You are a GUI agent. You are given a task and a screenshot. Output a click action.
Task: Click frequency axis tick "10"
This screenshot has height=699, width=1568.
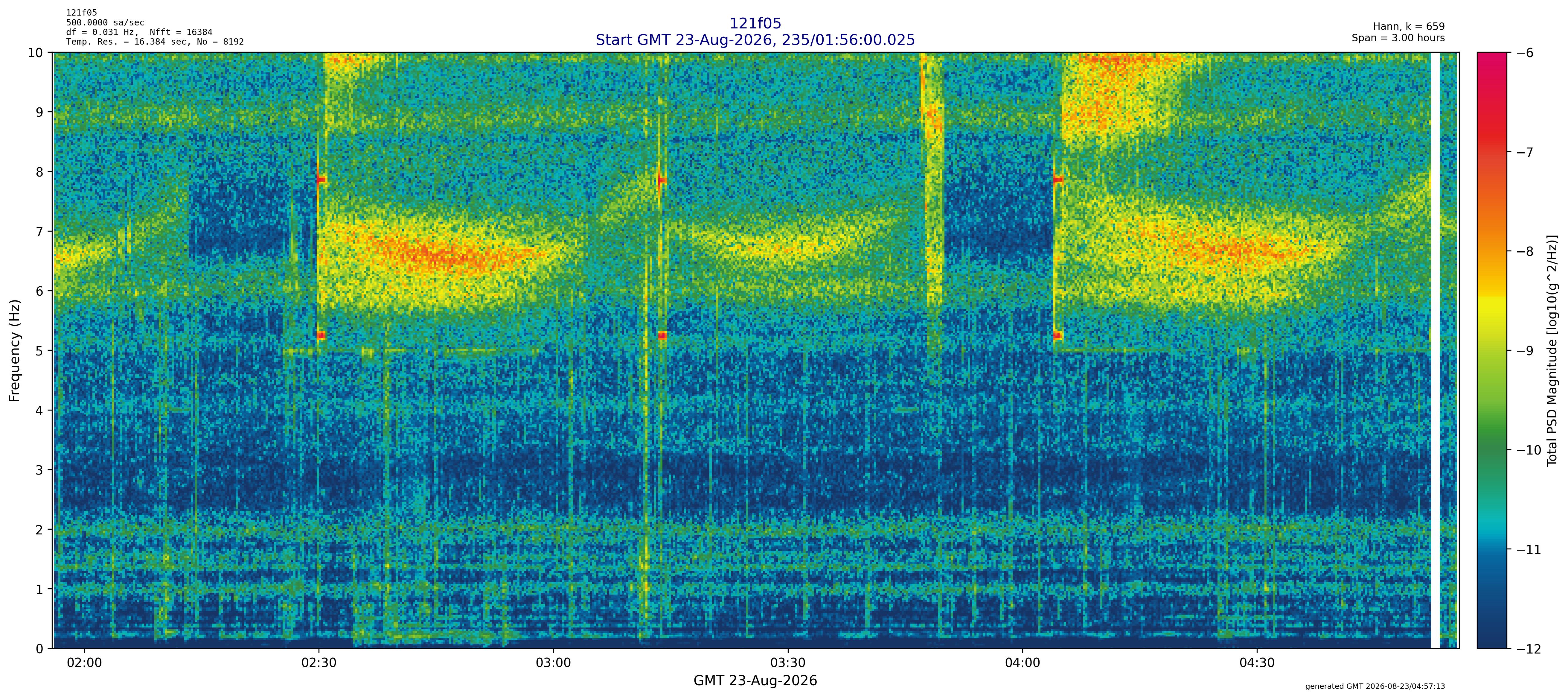tap(35, 53)
